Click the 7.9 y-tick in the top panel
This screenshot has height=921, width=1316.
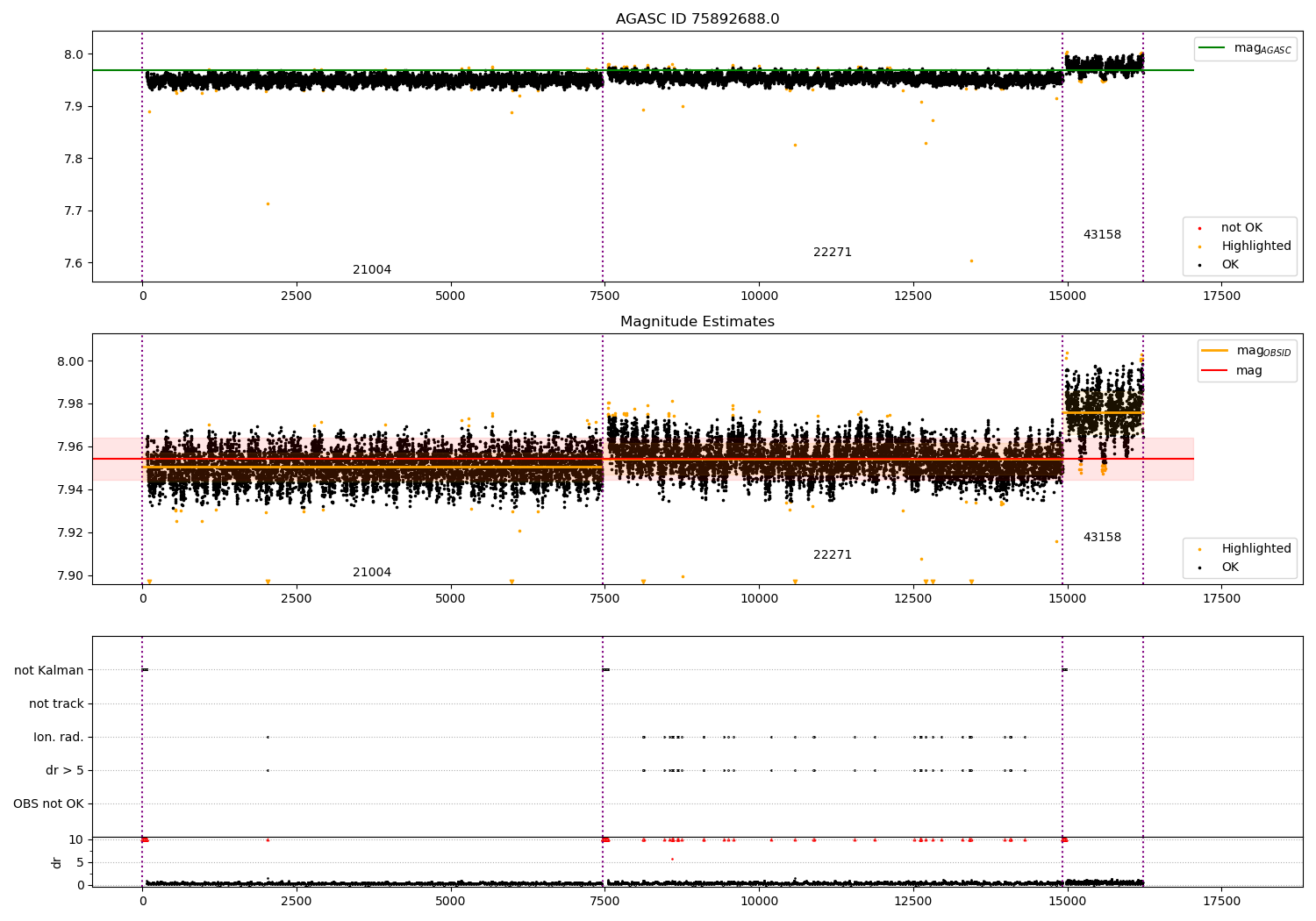(x=74, y=107)
